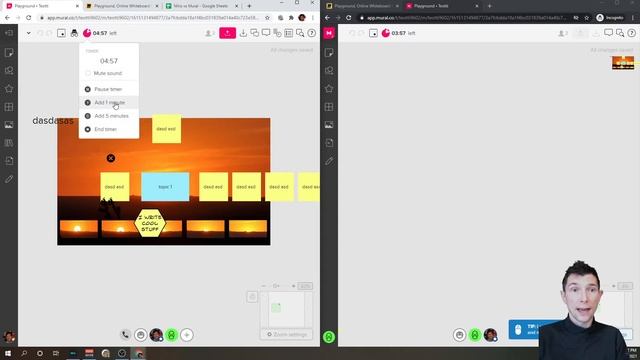640x360 pixels.
Task: Switch to Online Whiteboard tab in left browser
Action: [121, 6]
